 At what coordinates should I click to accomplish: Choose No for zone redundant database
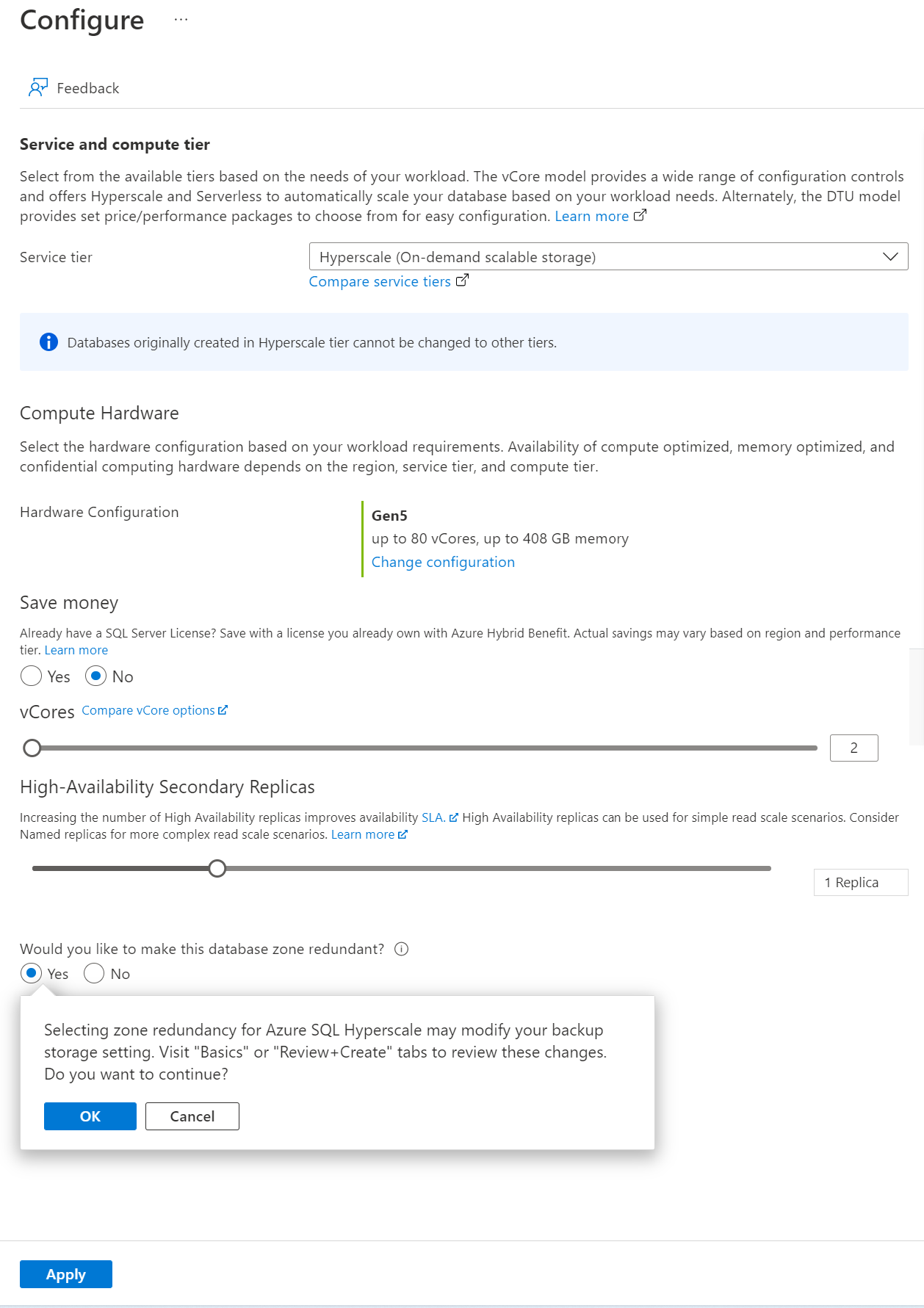[94, 974]
